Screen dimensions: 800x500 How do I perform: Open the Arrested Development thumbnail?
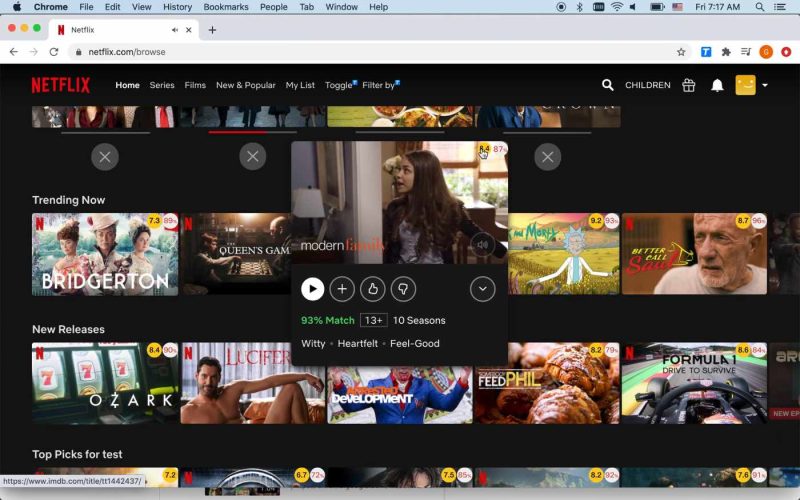point(400,395)
